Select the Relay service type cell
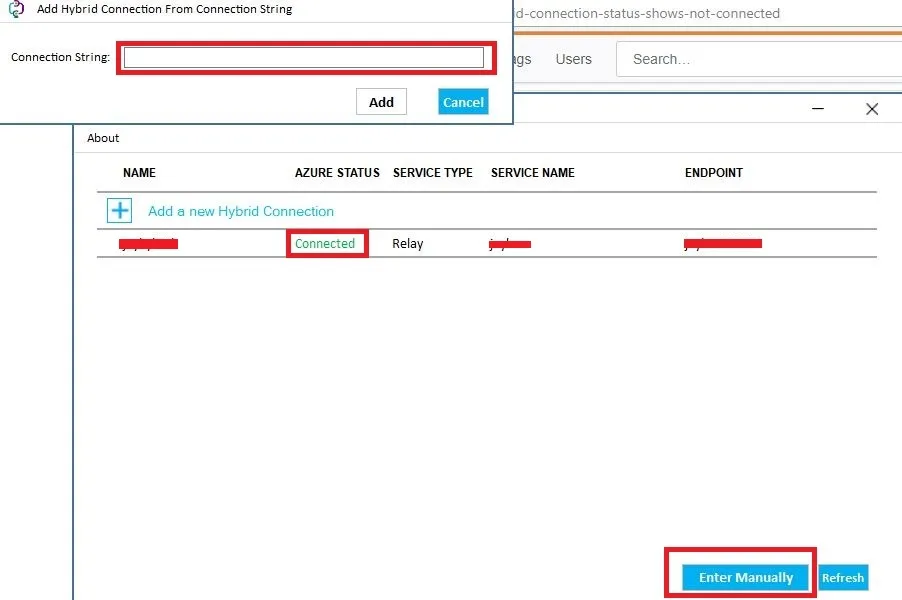The image size is (902, 600). [408, 243]
